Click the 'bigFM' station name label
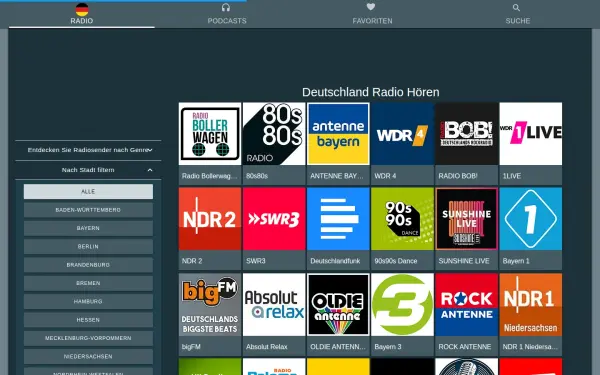Viewport: 600px width, 375px height. (x=191, y=347)
